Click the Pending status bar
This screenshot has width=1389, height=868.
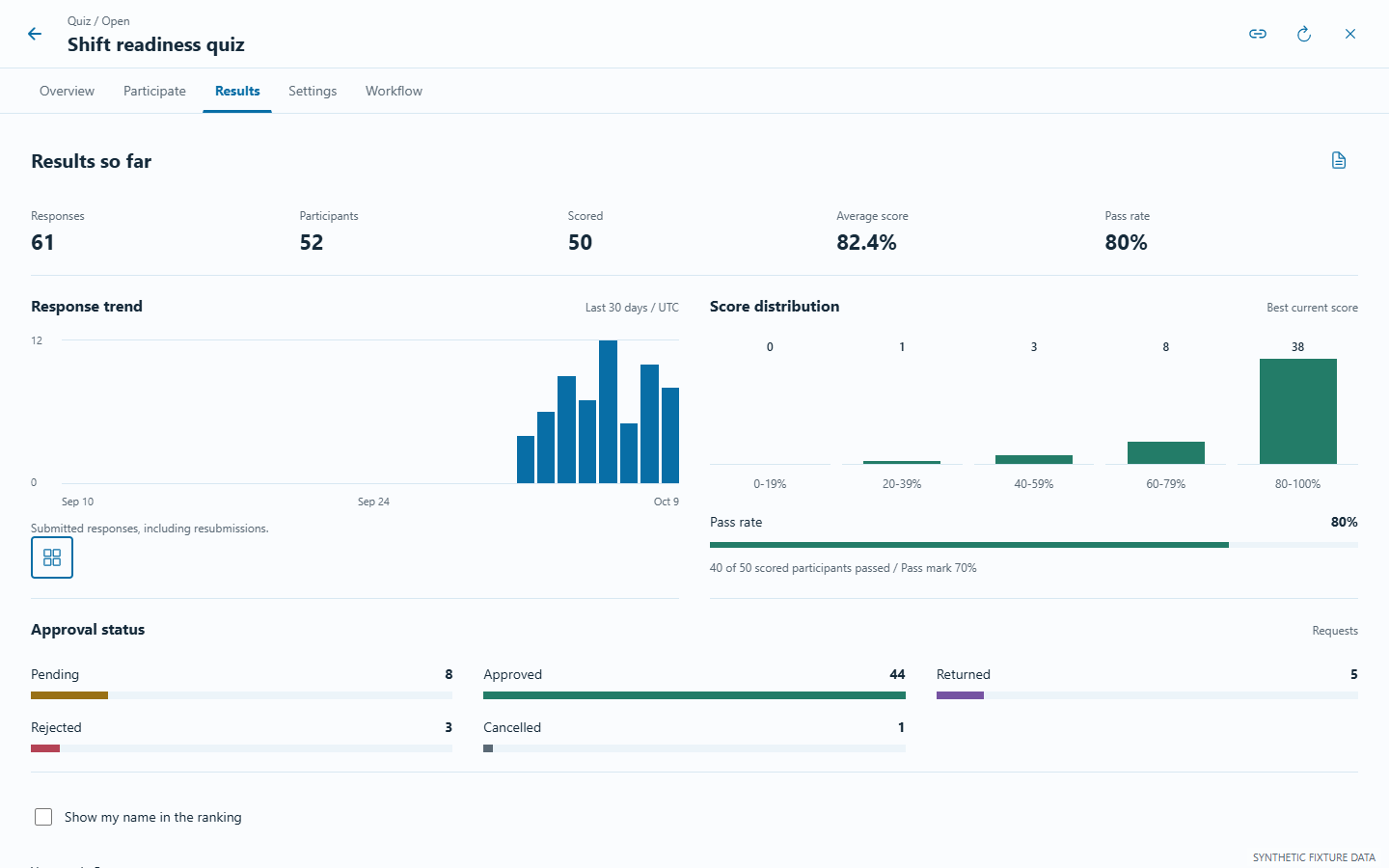241,694
